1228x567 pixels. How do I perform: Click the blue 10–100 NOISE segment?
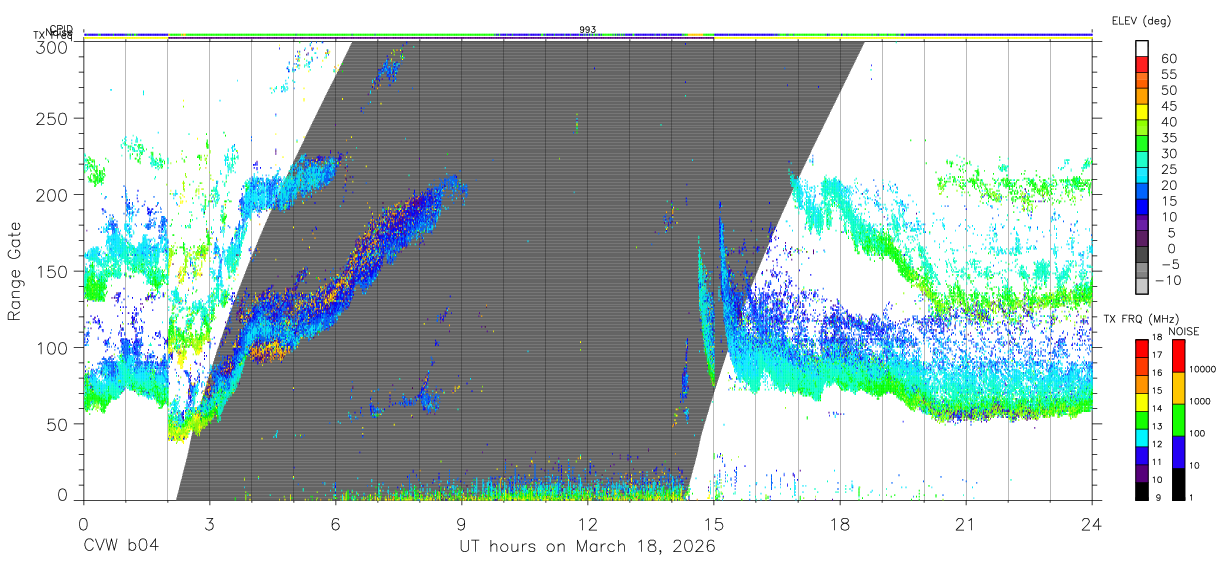click(1177, 452)
